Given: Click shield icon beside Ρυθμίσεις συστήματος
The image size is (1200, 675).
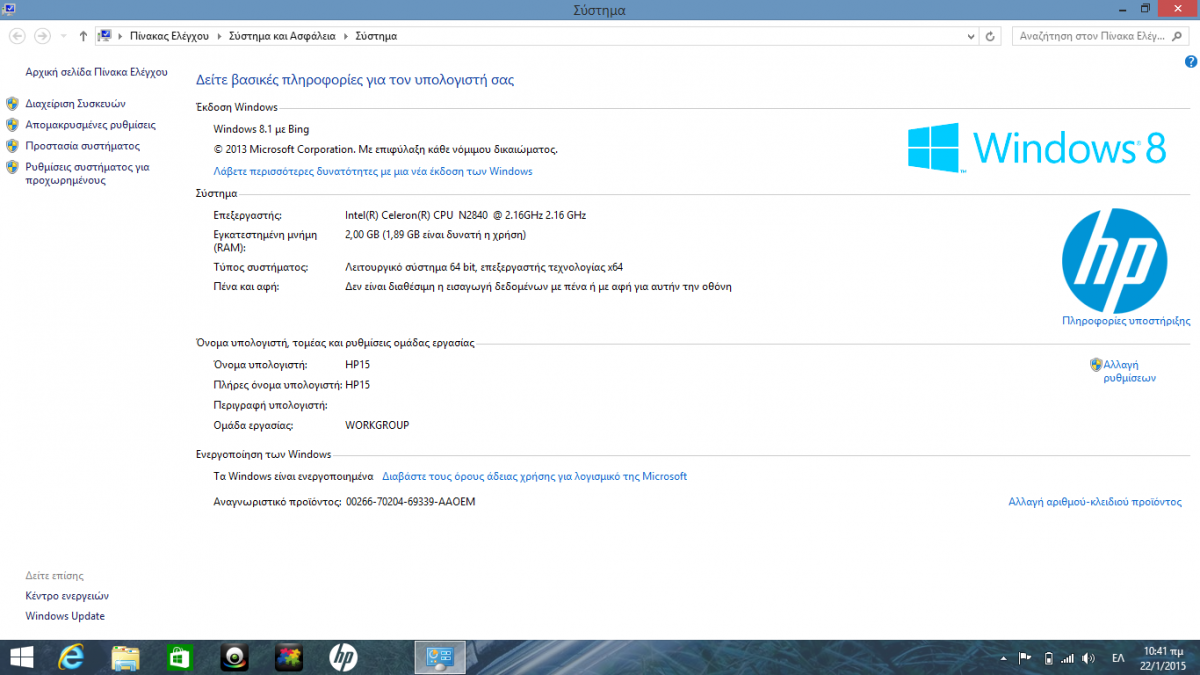Looking at the screenshot, I should pyautogui.click(x=12, y=167).
